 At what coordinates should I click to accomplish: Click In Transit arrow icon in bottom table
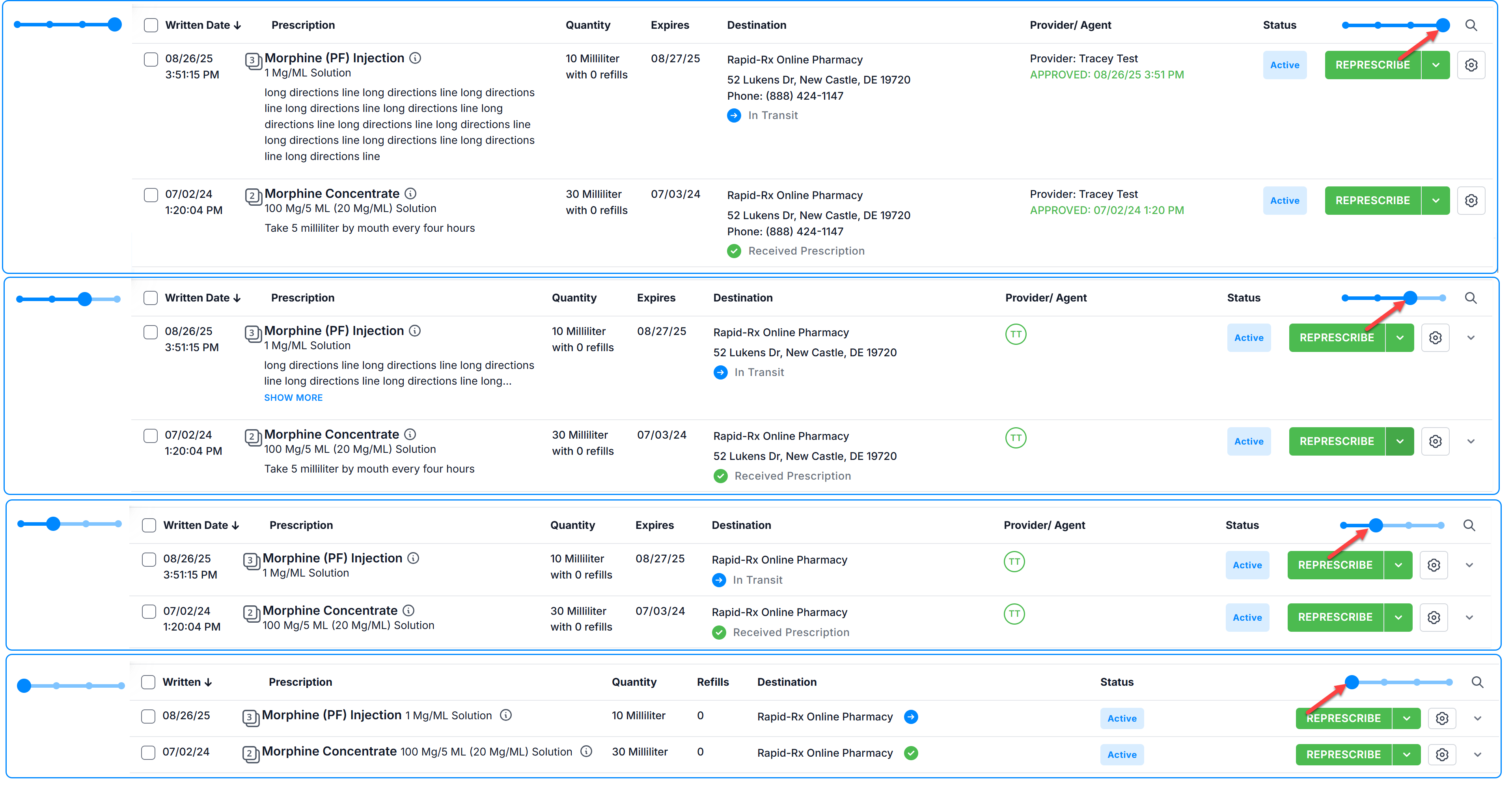(x=910, y=717)
